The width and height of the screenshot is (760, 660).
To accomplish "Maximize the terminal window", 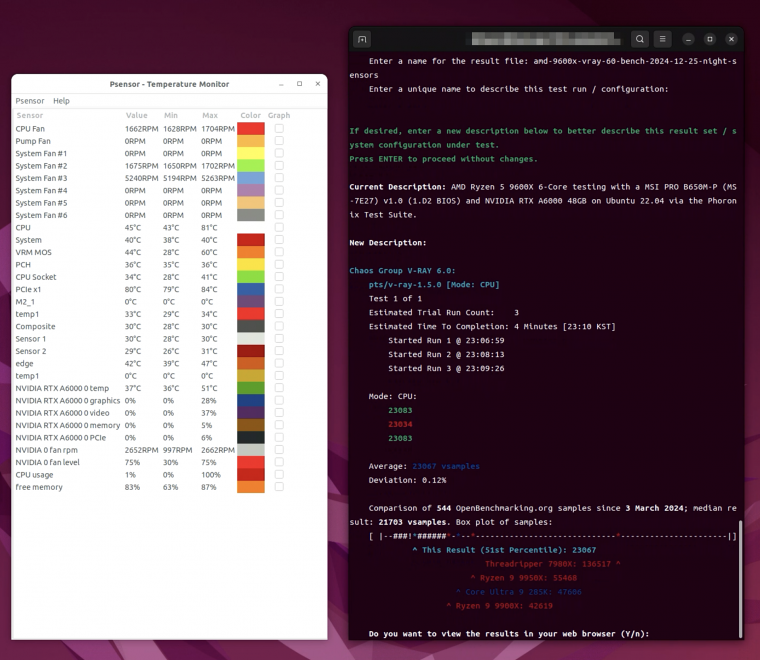I will pyautogui.click(x=710, y=39).
